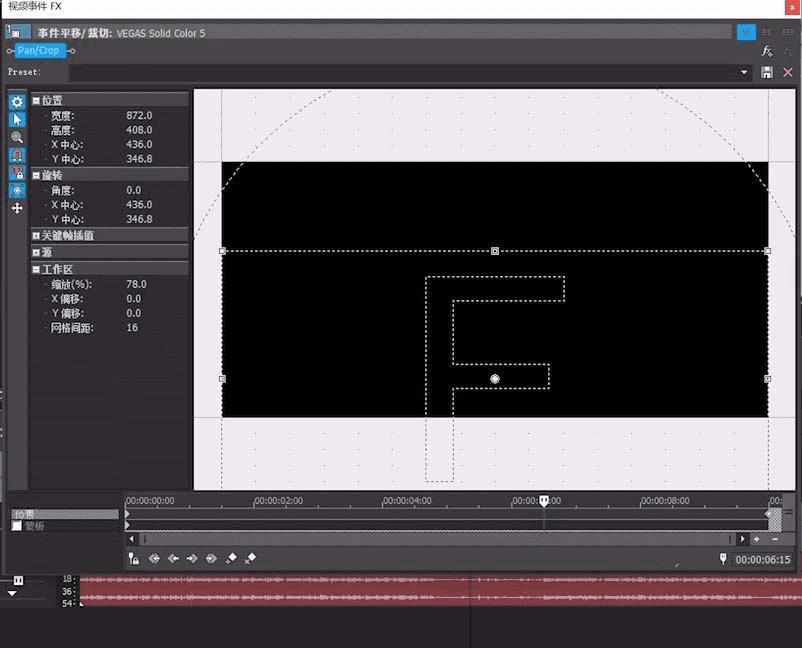
Task: Click the cursor position marker icon beside timecode
Action: click(723, 558)
